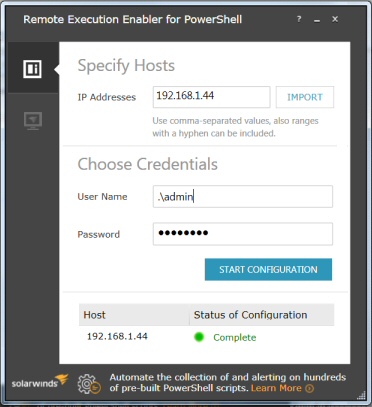Click the green Complete status indicator
This screenshot has height=407, width=372.
point(199,337)
